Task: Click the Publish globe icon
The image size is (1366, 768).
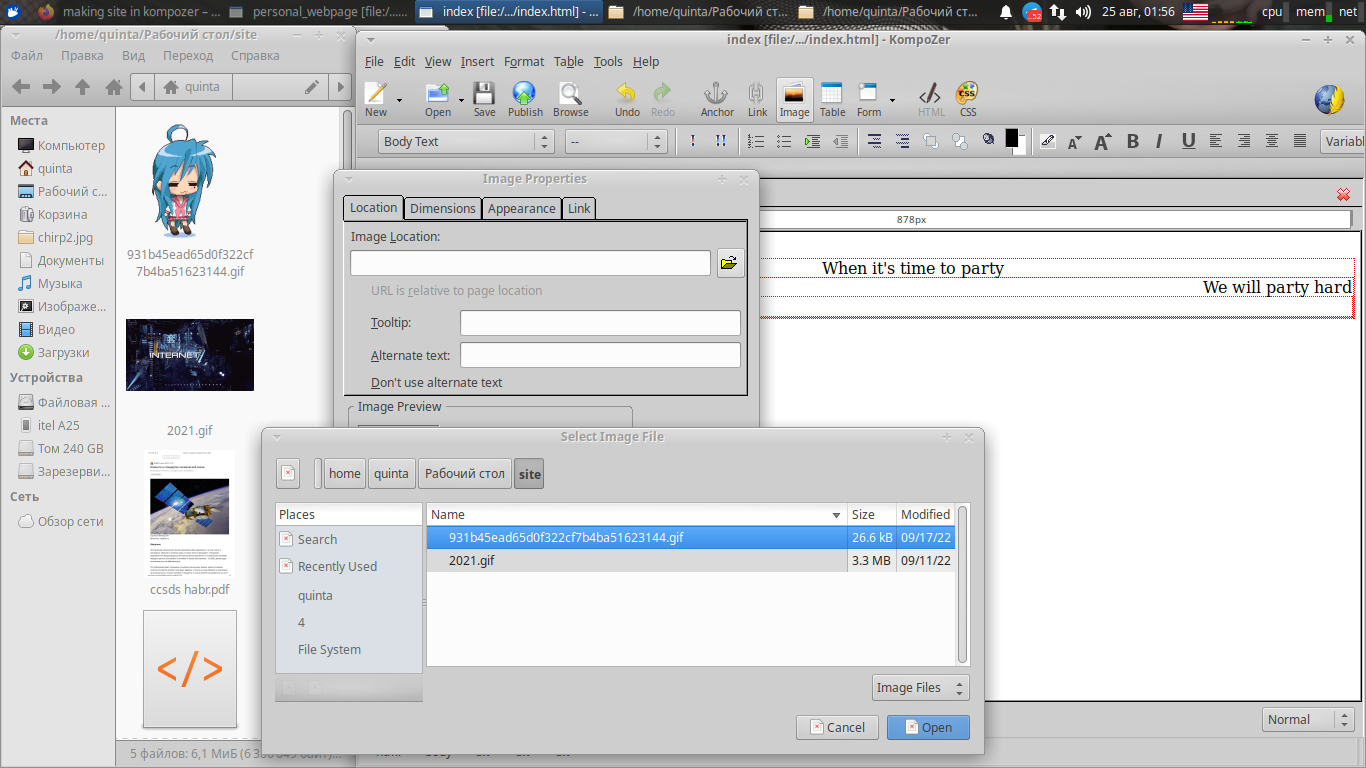Action: coord(525,99)
